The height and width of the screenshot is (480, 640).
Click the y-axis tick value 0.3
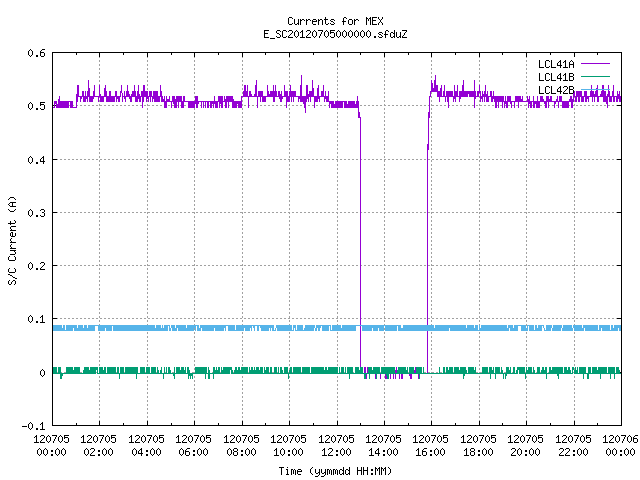(36, 213)
